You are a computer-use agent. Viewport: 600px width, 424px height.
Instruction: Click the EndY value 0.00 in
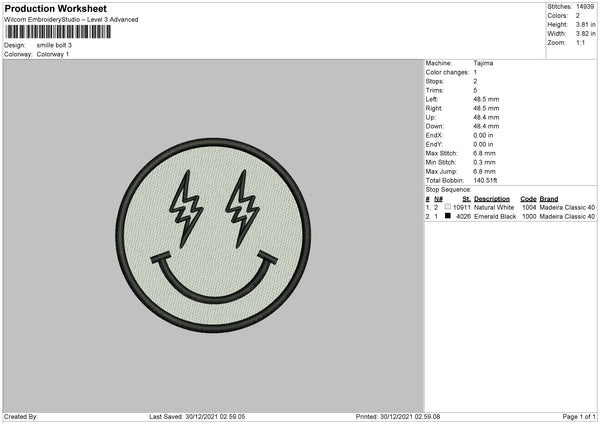[x=483, y=145]
